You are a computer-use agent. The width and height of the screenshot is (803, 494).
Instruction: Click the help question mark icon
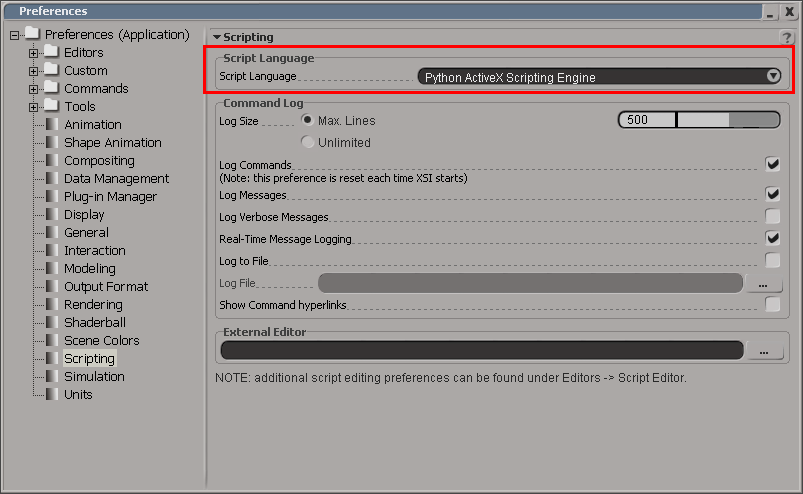click(x=786, y=37)
